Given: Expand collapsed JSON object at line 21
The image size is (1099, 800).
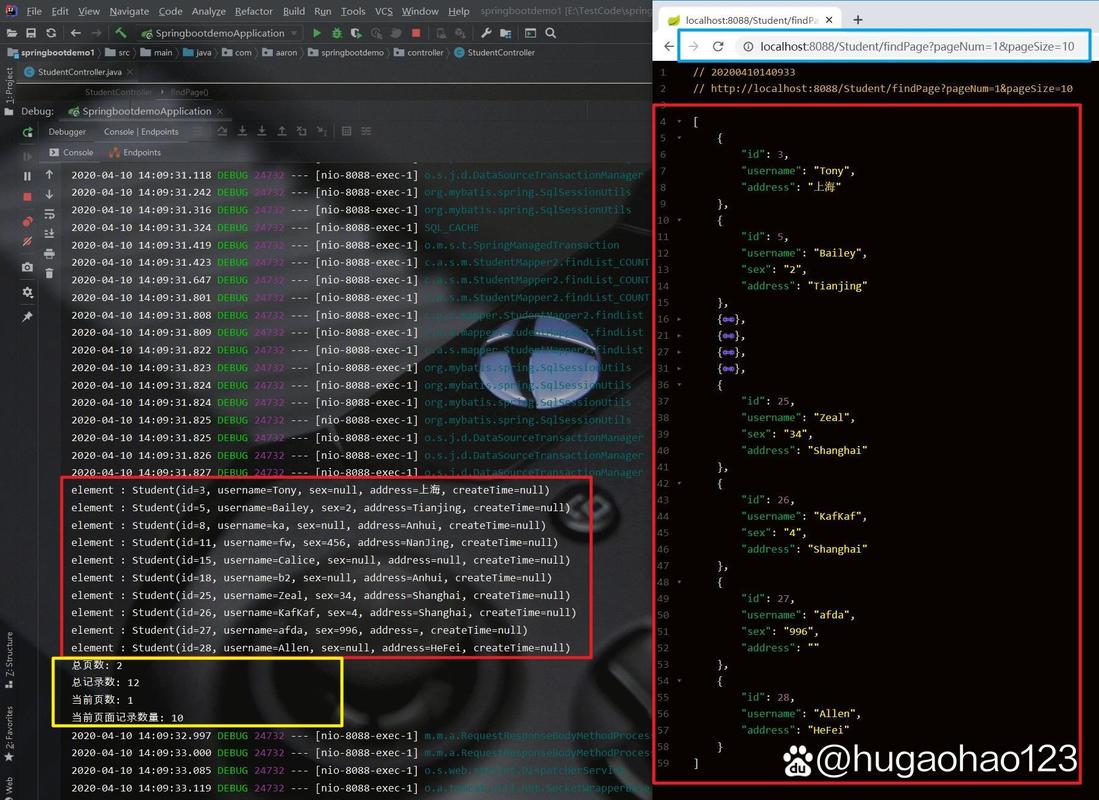Looking at the screenshot, I should (679, 336).
